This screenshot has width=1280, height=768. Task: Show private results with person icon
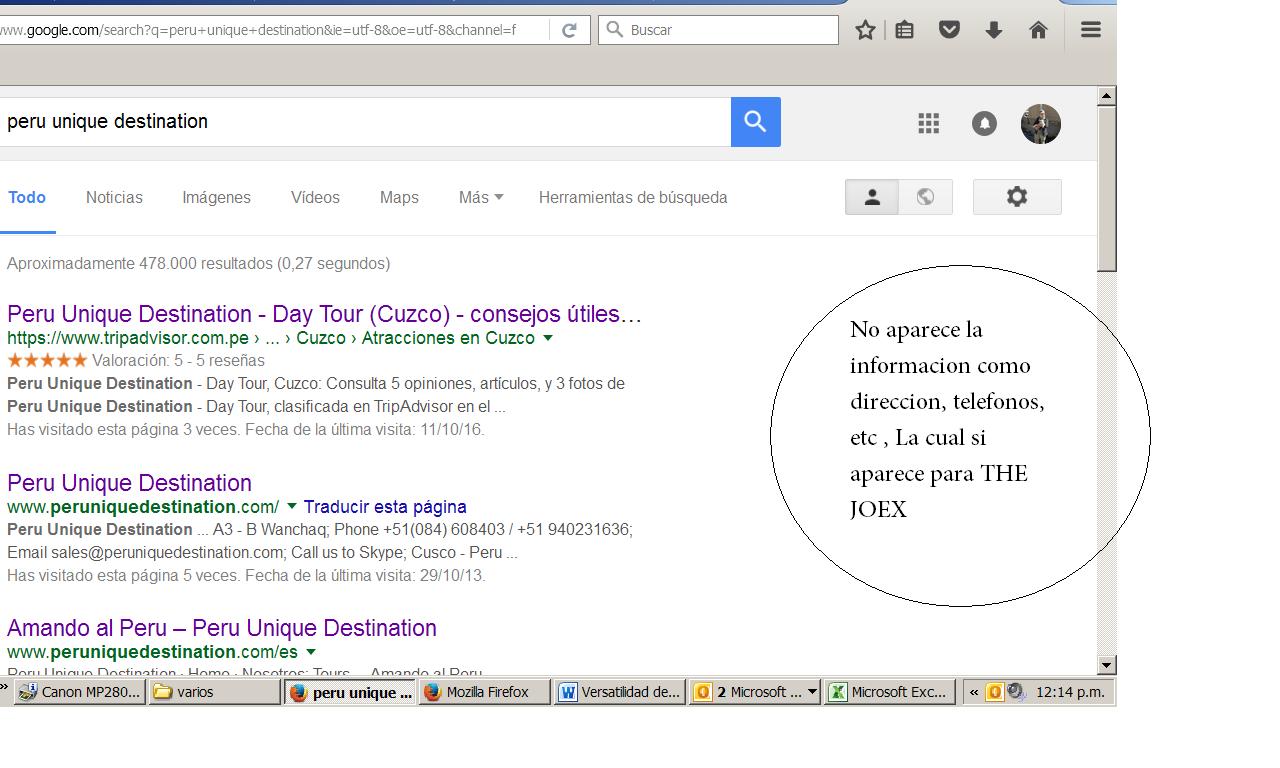click(872, 197)
